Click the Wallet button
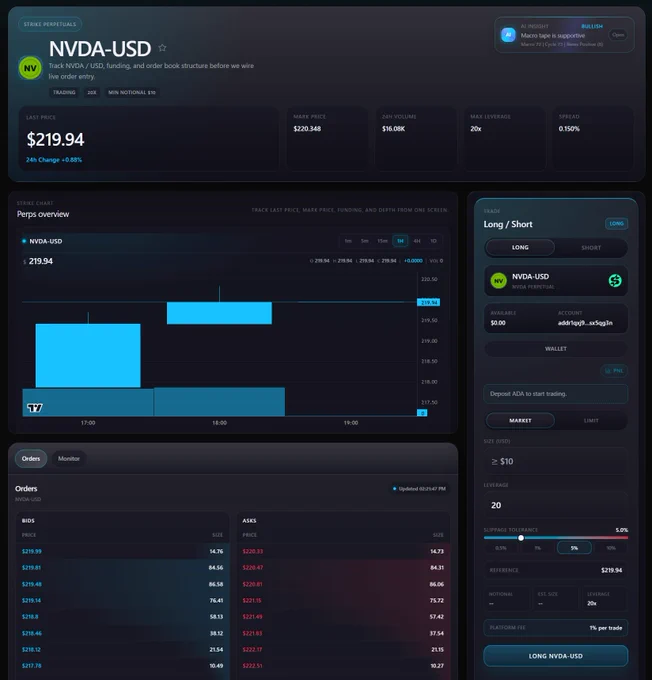This screenshot has width=652, height=680. pos(556,349)
